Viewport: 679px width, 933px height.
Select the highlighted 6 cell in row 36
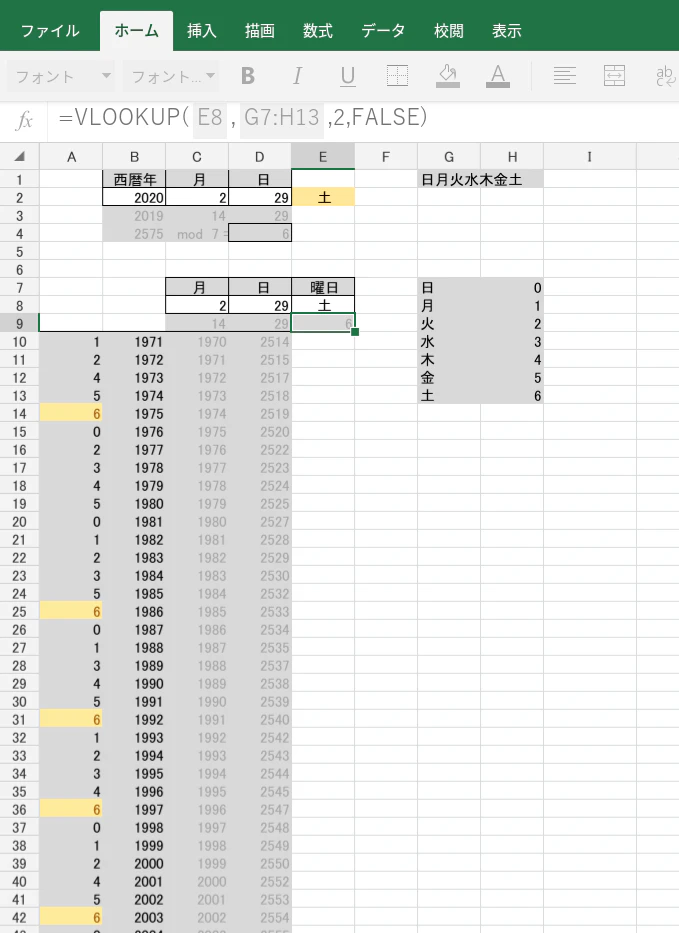pos(71,809)
